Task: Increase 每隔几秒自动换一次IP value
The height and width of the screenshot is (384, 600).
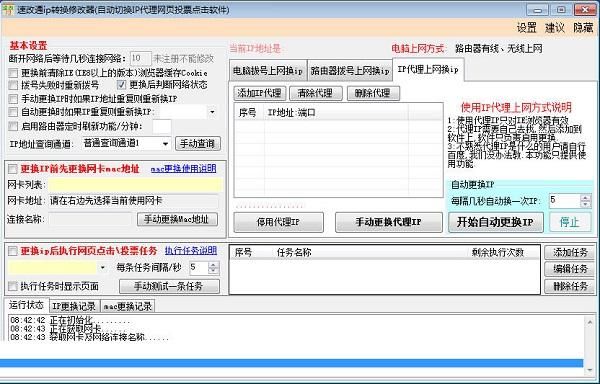Action: click(x=585, y=198)
